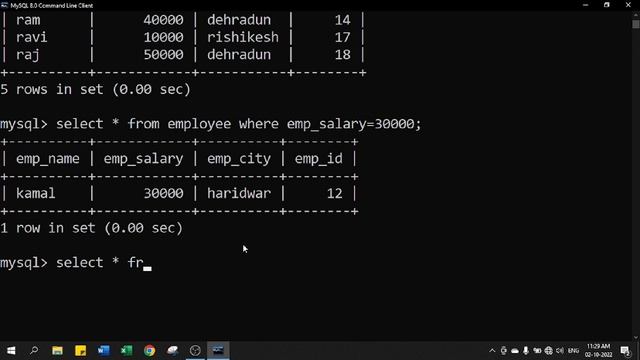Open the webcam/meet-now tray icon

[504, 351]
